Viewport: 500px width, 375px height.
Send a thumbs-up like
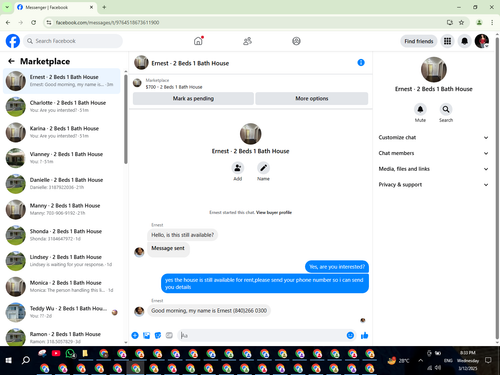coord(364,335)
